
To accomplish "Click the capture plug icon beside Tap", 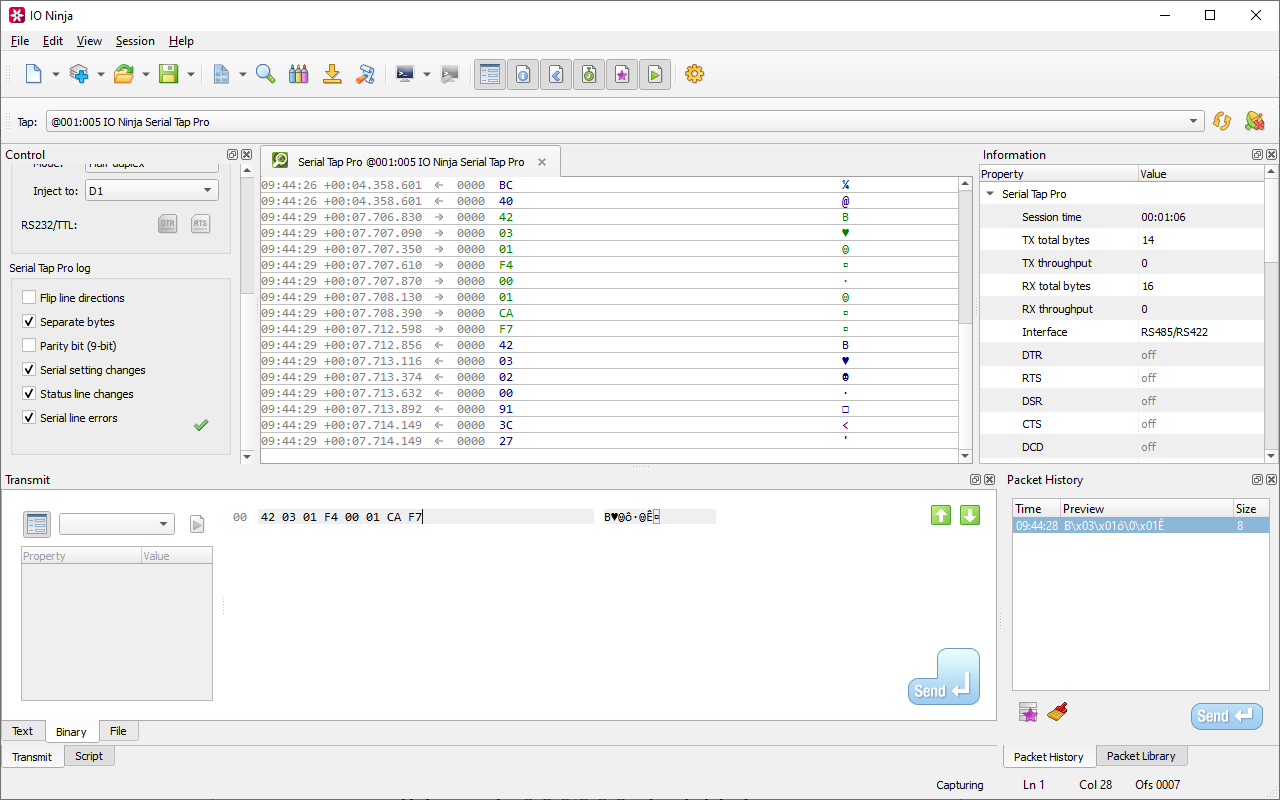I will tap(1254, 121).
